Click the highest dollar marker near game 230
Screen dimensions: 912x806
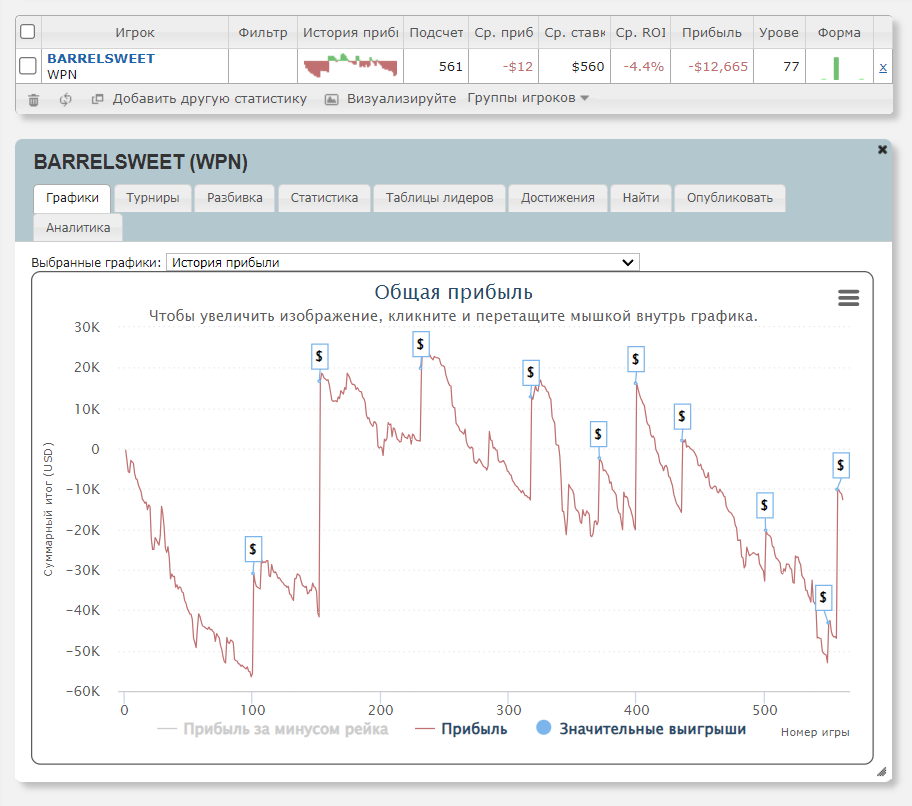click(421, 344)
